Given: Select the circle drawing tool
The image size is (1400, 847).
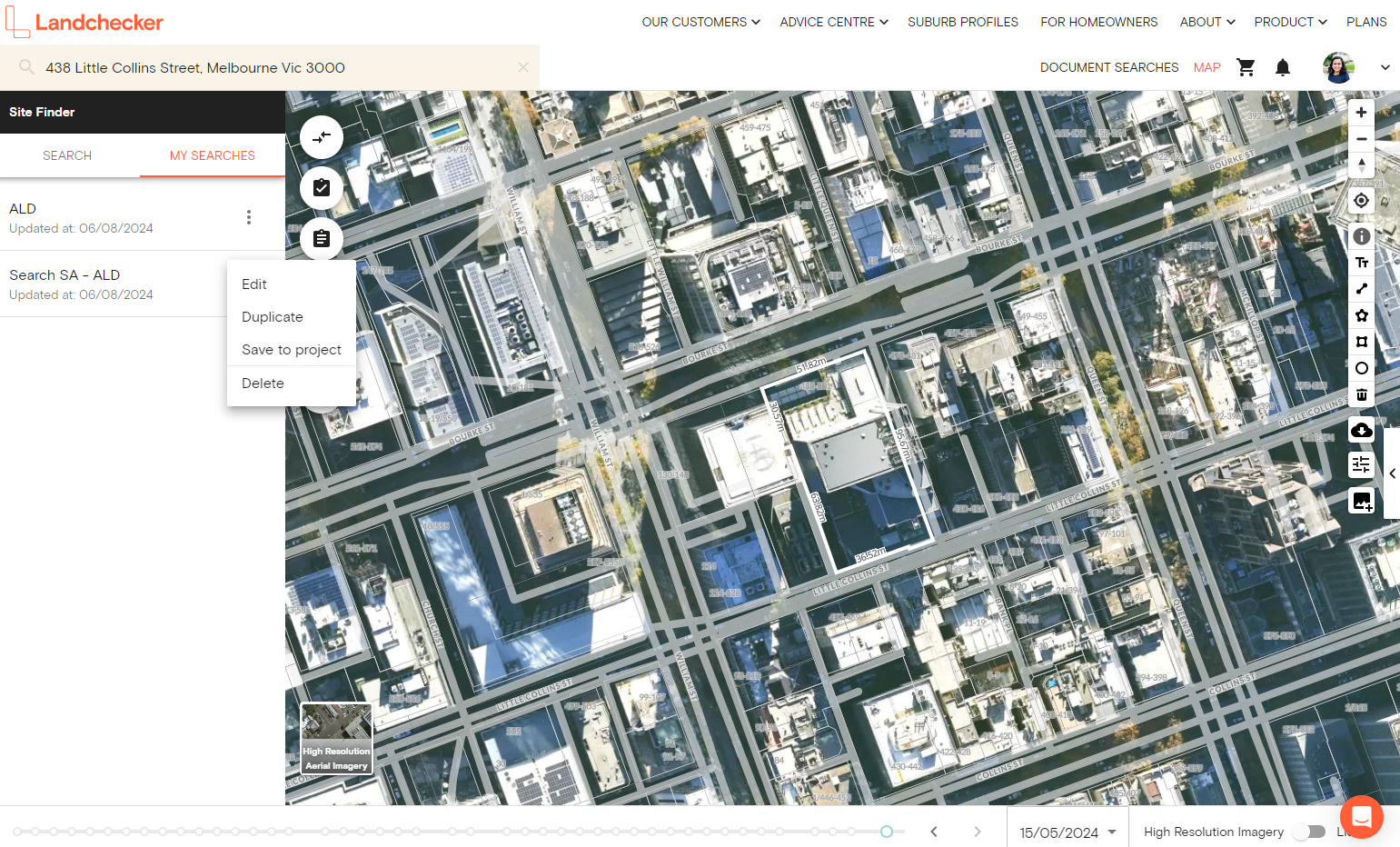Looking at the screenshot, I should (x=1361, y=368).
